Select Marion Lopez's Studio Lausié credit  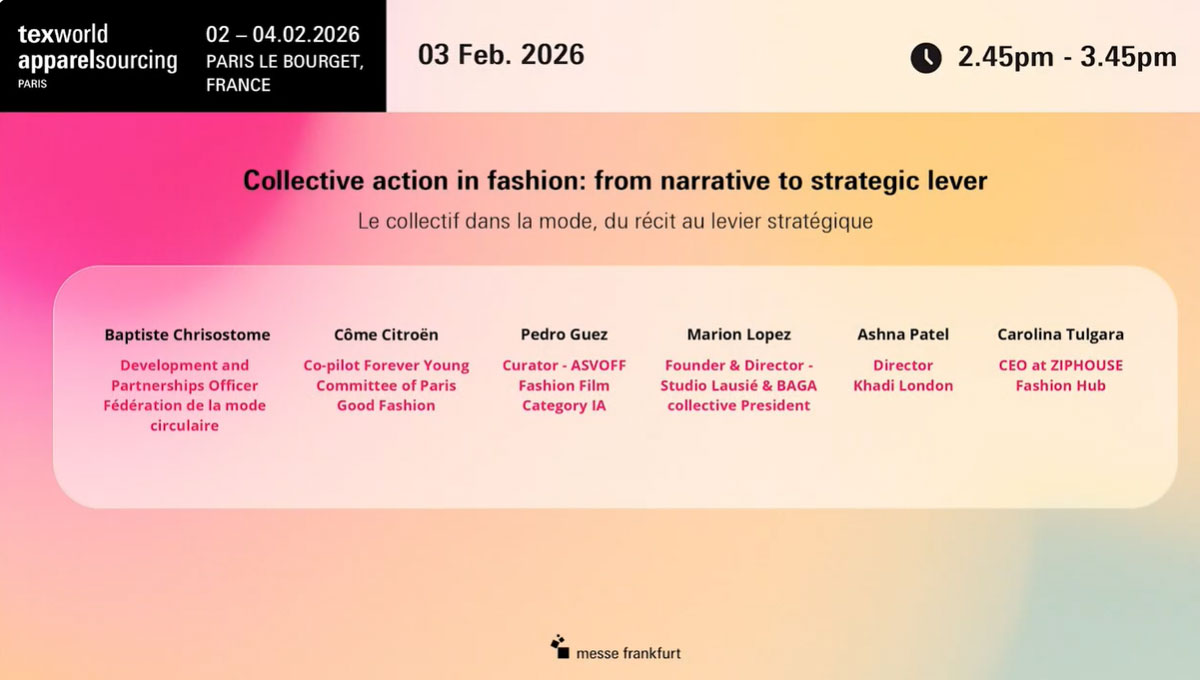click(738, 385)
